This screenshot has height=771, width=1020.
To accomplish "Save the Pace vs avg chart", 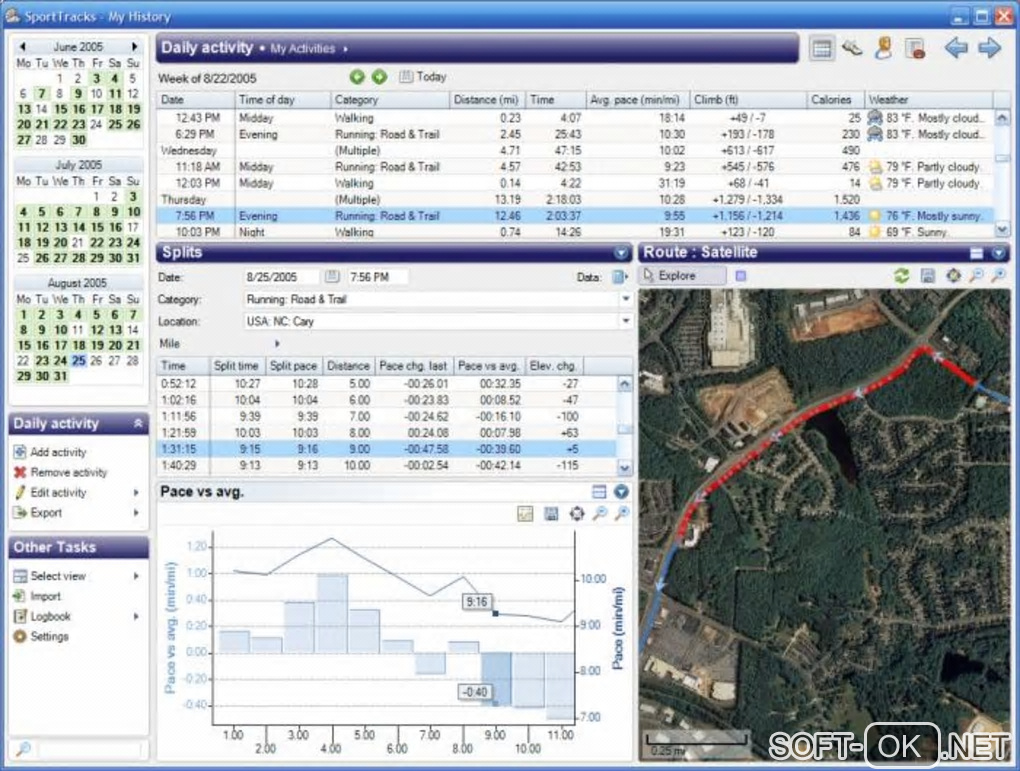I will [x=551, y=514].
